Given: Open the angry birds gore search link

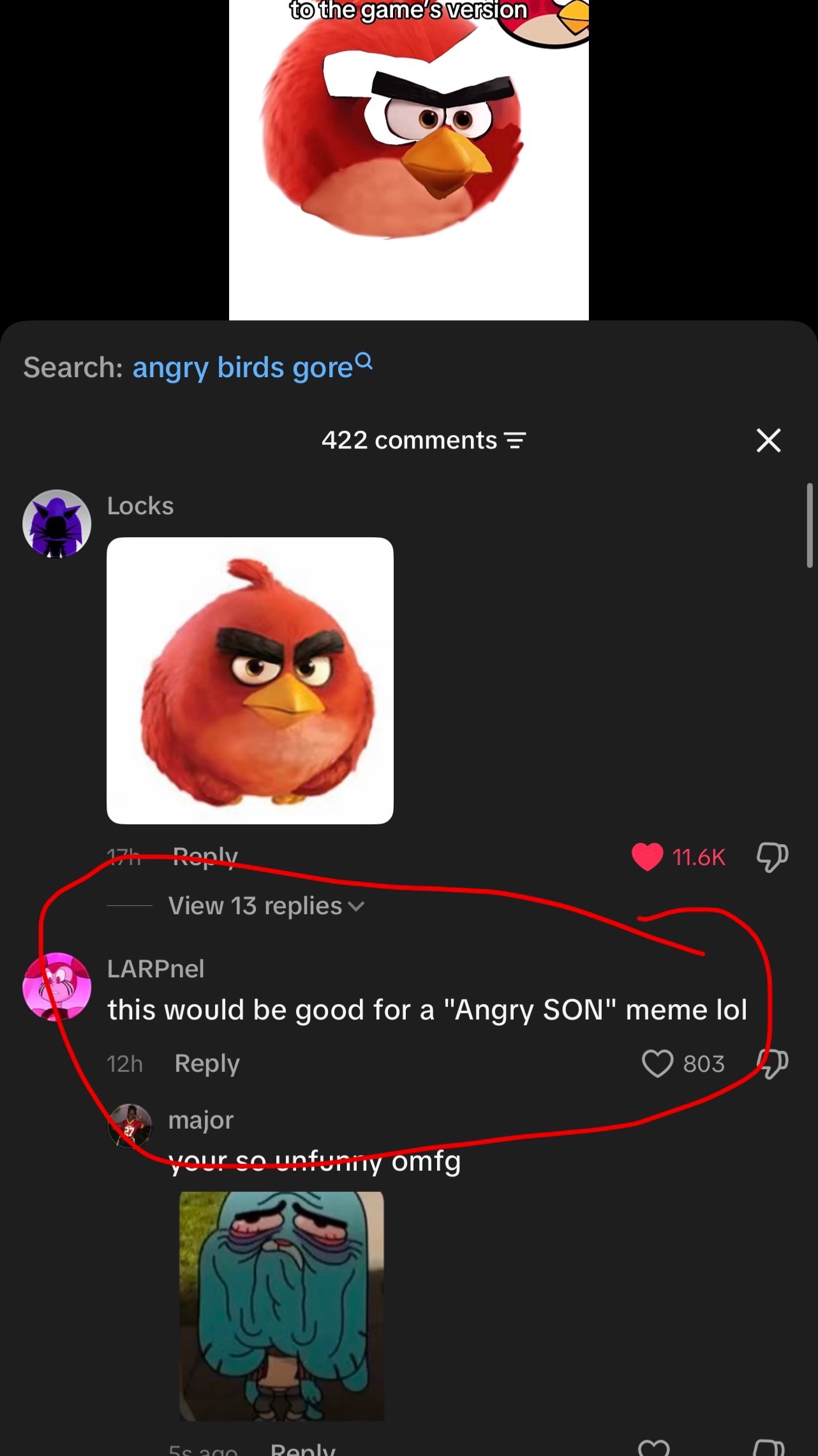Looking at the screenshot, I should pos(242,368).
